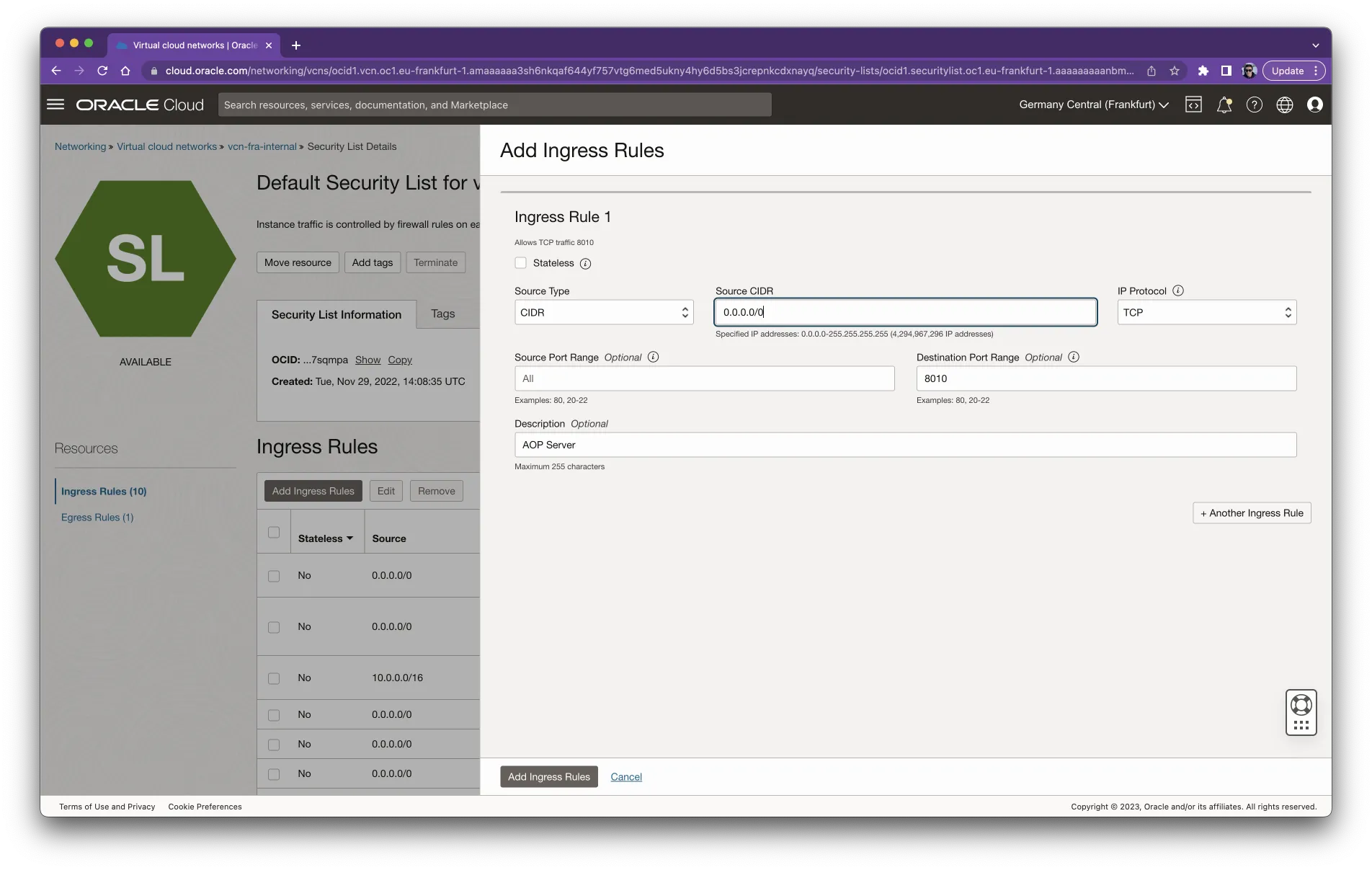Click the Destination Port Range info icon
This screenshot has height=870, width=1372.
pos(1074,357)
